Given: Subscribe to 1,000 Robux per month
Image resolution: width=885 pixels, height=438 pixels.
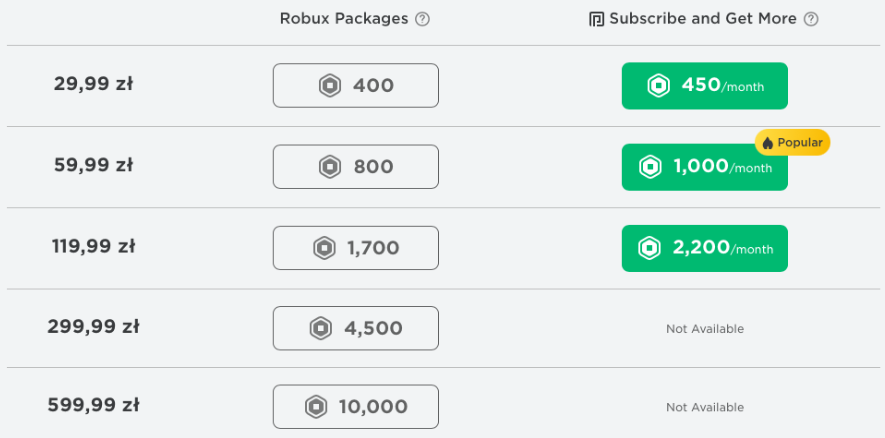Looking at the screenshot, I should pos(704,167).
